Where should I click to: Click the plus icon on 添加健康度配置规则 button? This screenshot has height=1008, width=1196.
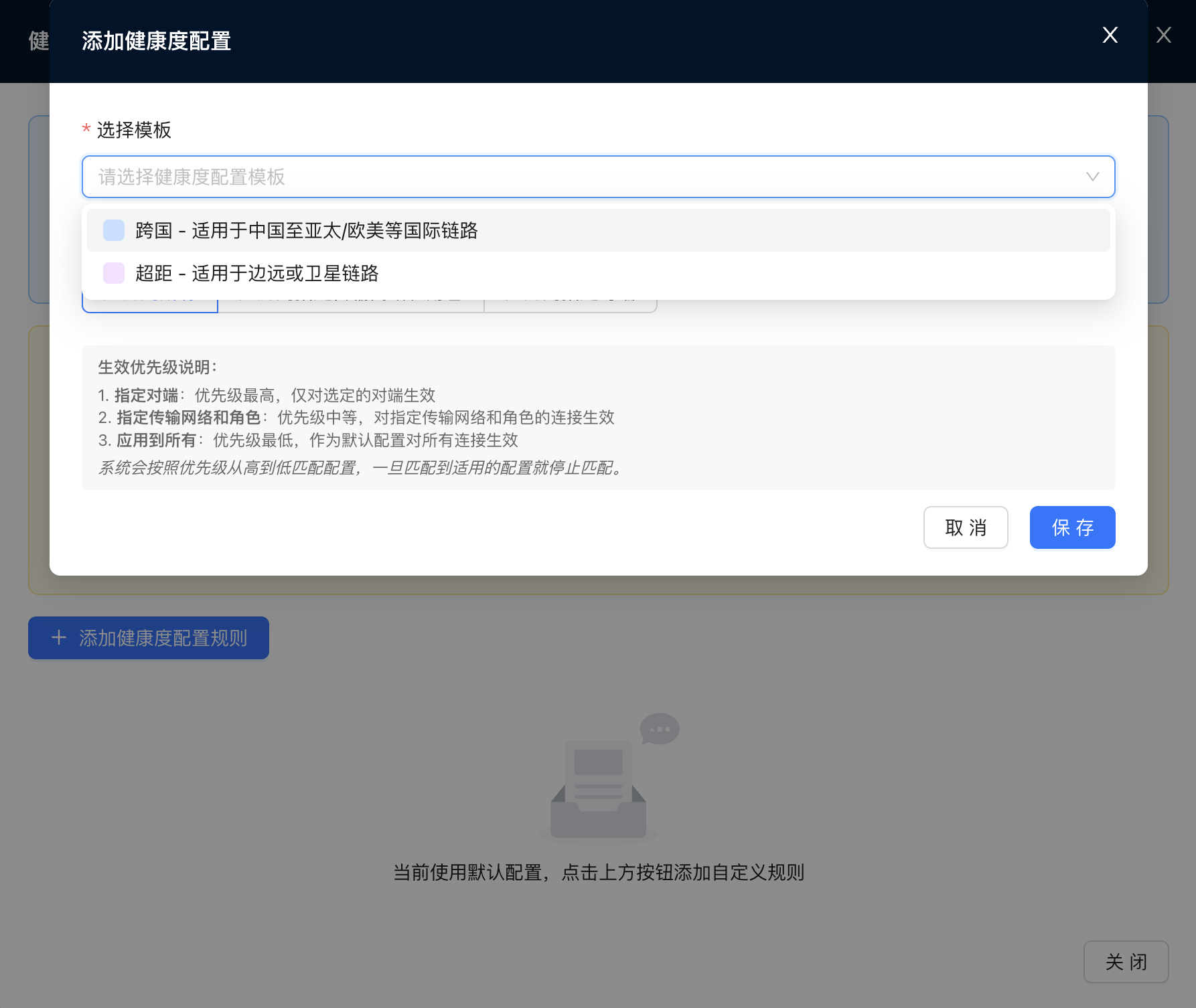[58, 638]
